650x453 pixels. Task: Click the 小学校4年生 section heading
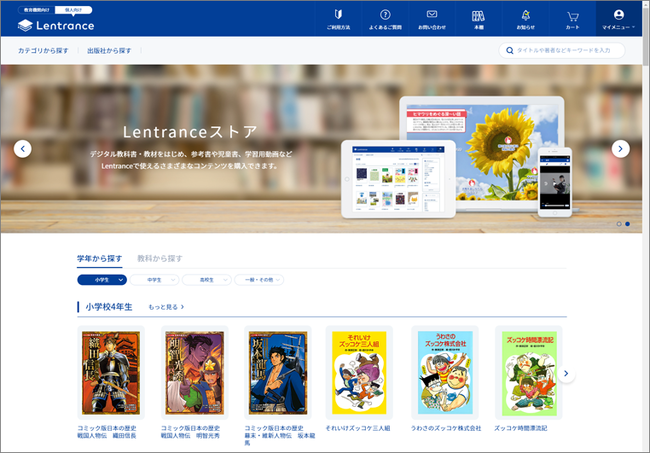[109, 307]
